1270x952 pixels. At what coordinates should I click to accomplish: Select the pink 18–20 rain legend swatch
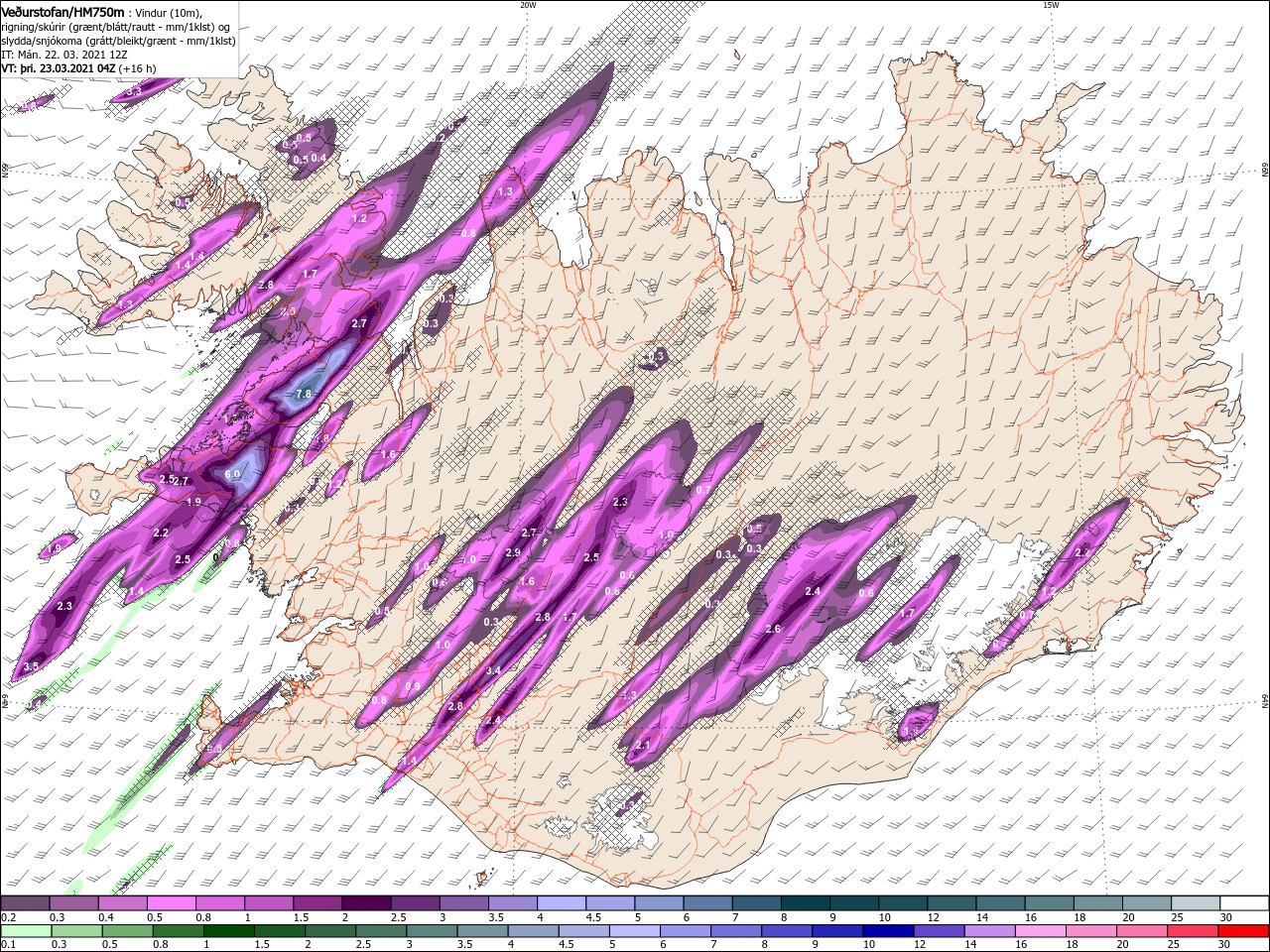point(1090,931)
